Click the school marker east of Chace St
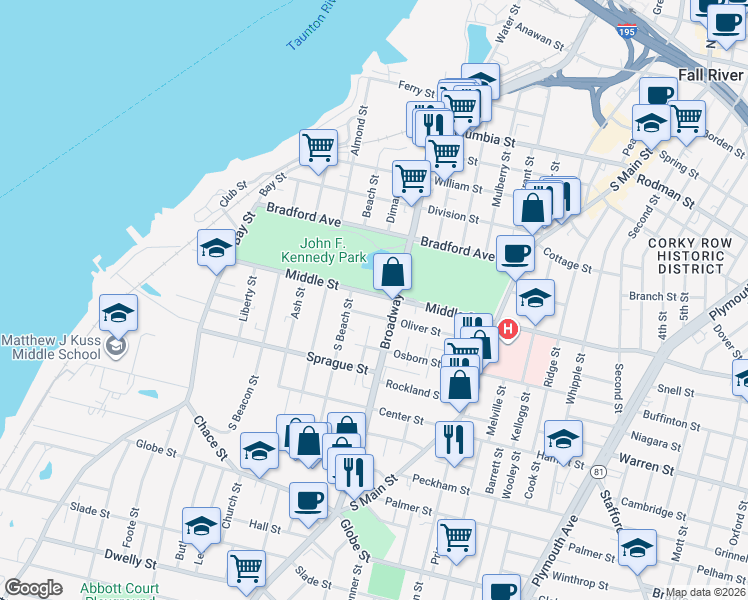Viewport: 748px width, 600px height. pyautogui.click(x=259, y=451)
